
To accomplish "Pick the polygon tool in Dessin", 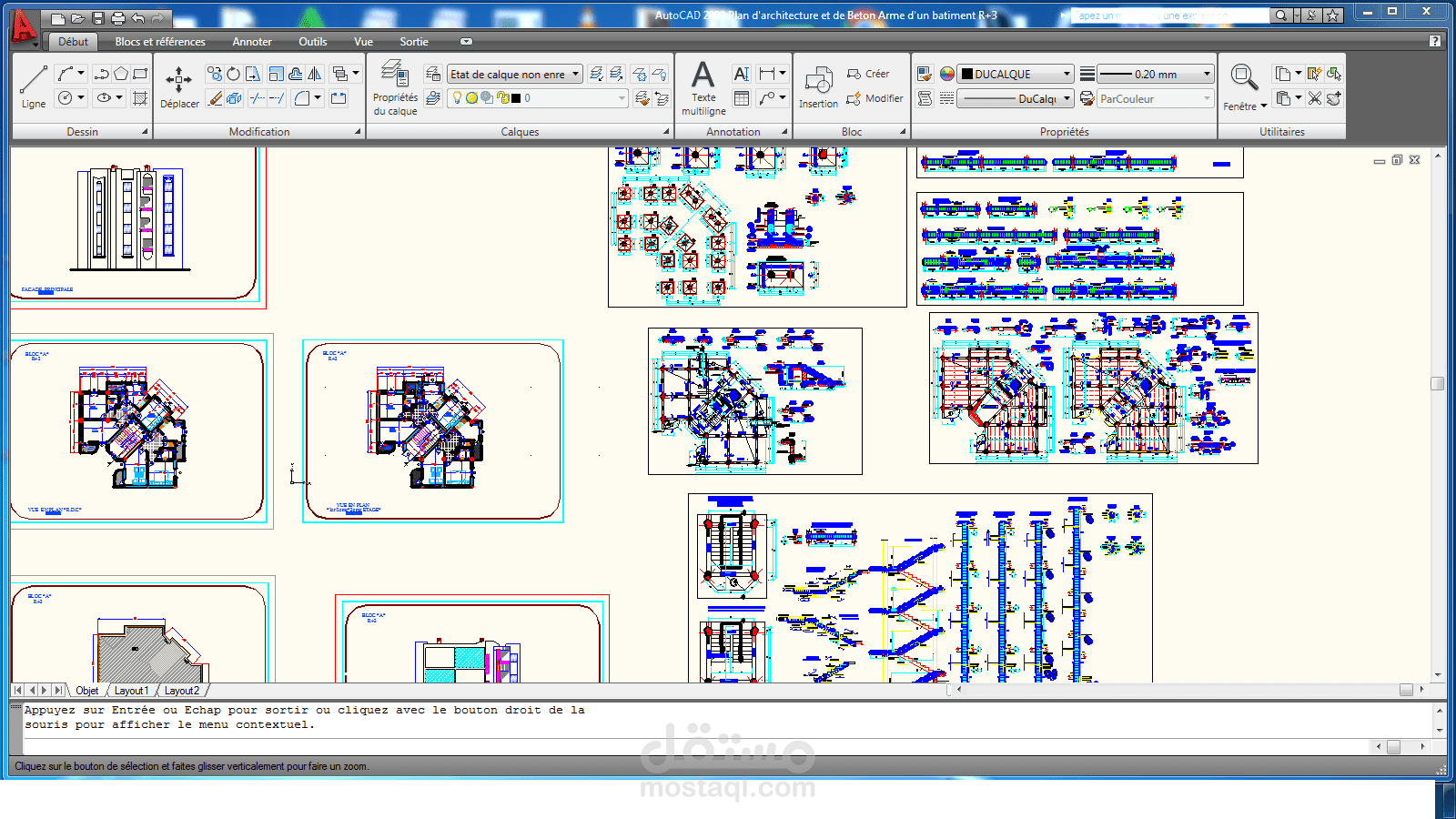I will pos(121,74).
